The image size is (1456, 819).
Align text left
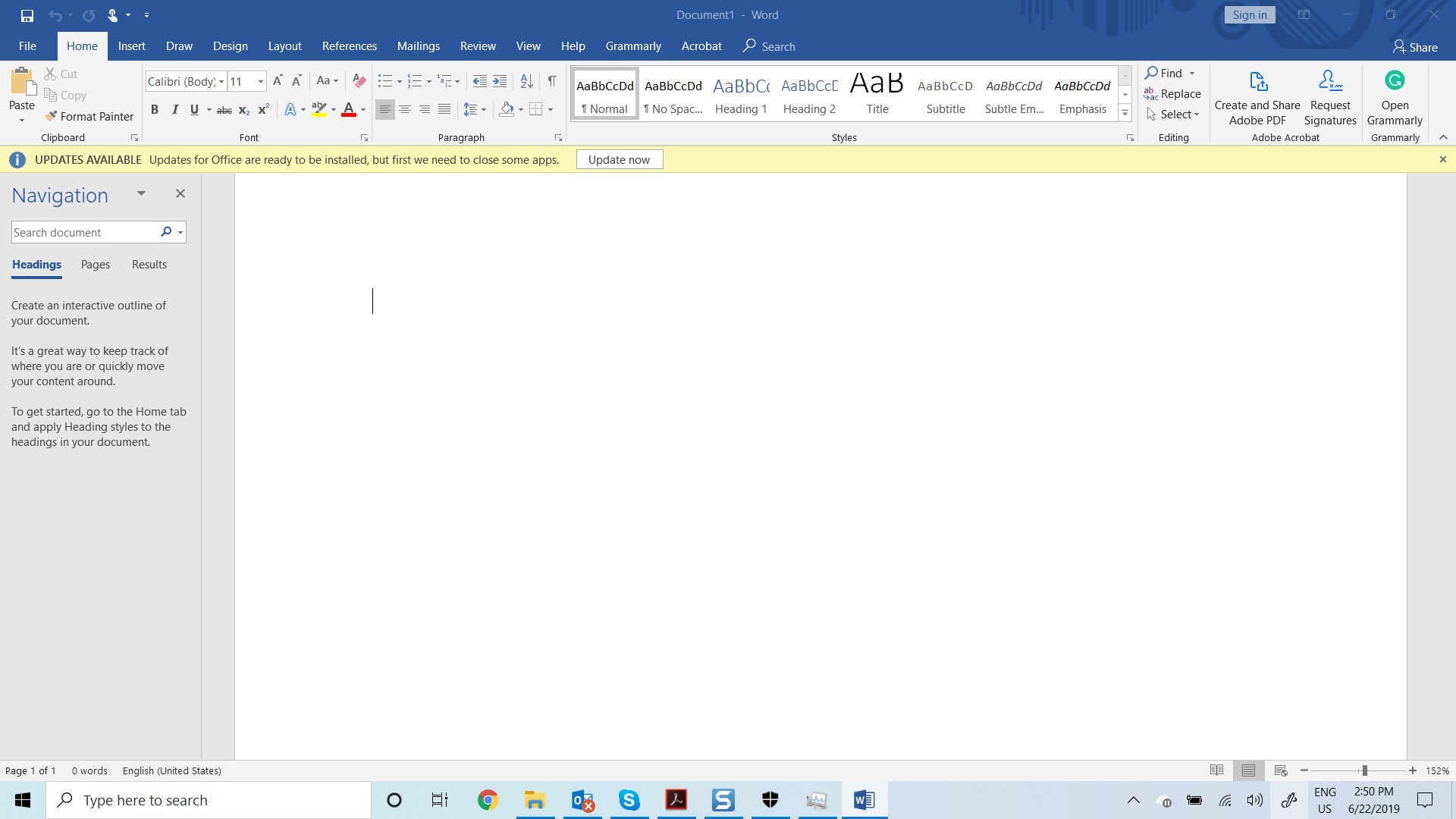click(385, 110)
